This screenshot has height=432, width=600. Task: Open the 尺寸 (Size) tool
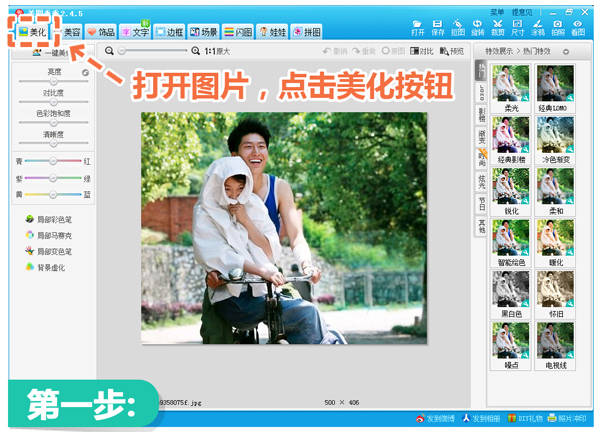coord(518,26)
